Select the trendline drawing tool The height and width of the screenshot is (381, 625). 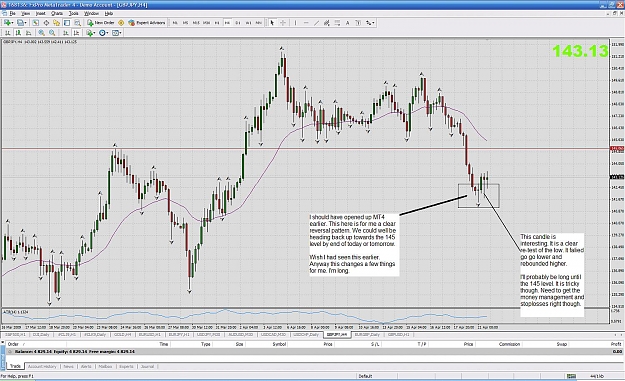tap(316, 23)
